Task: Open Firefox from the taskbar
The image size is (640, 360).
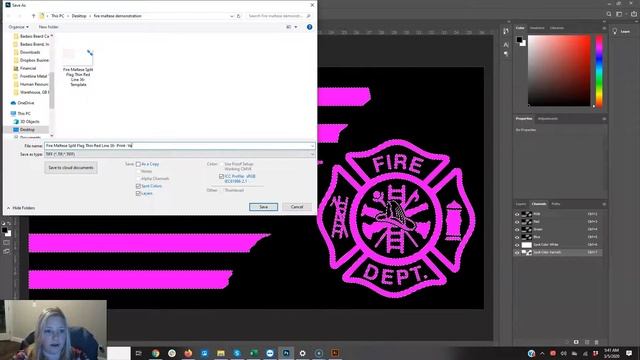Action: (188, 353)
